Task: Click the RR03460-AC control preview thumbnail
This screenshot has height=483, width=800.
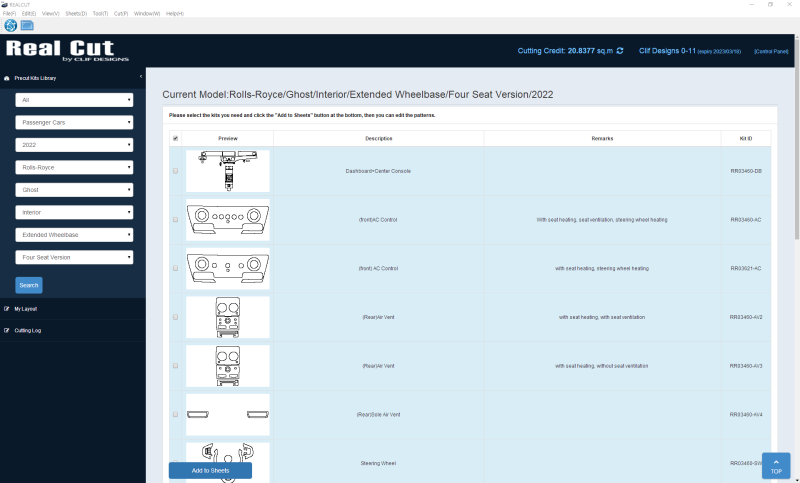Action: 228,220
